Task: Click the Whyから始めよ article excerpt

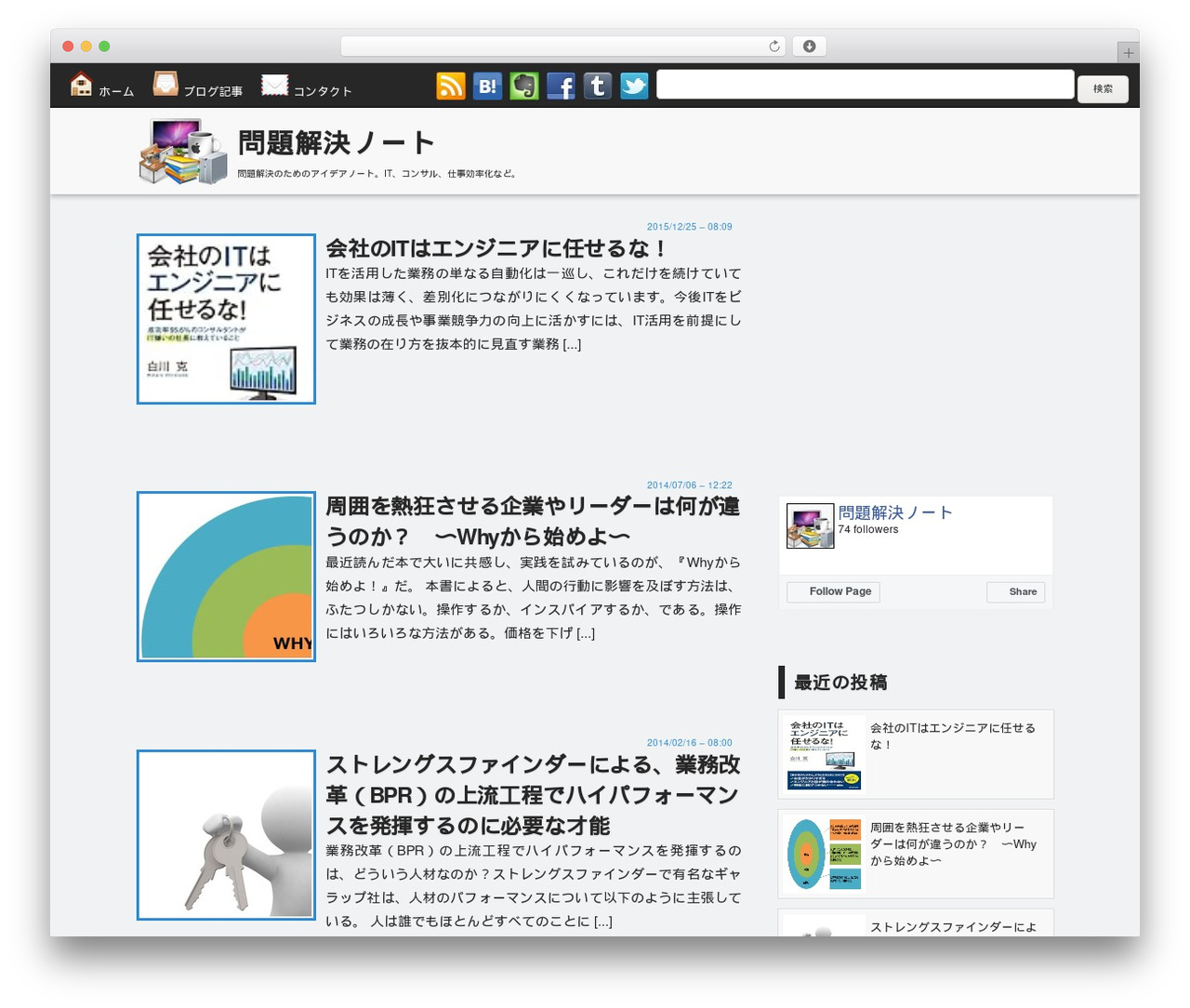Action: [534, 598]
